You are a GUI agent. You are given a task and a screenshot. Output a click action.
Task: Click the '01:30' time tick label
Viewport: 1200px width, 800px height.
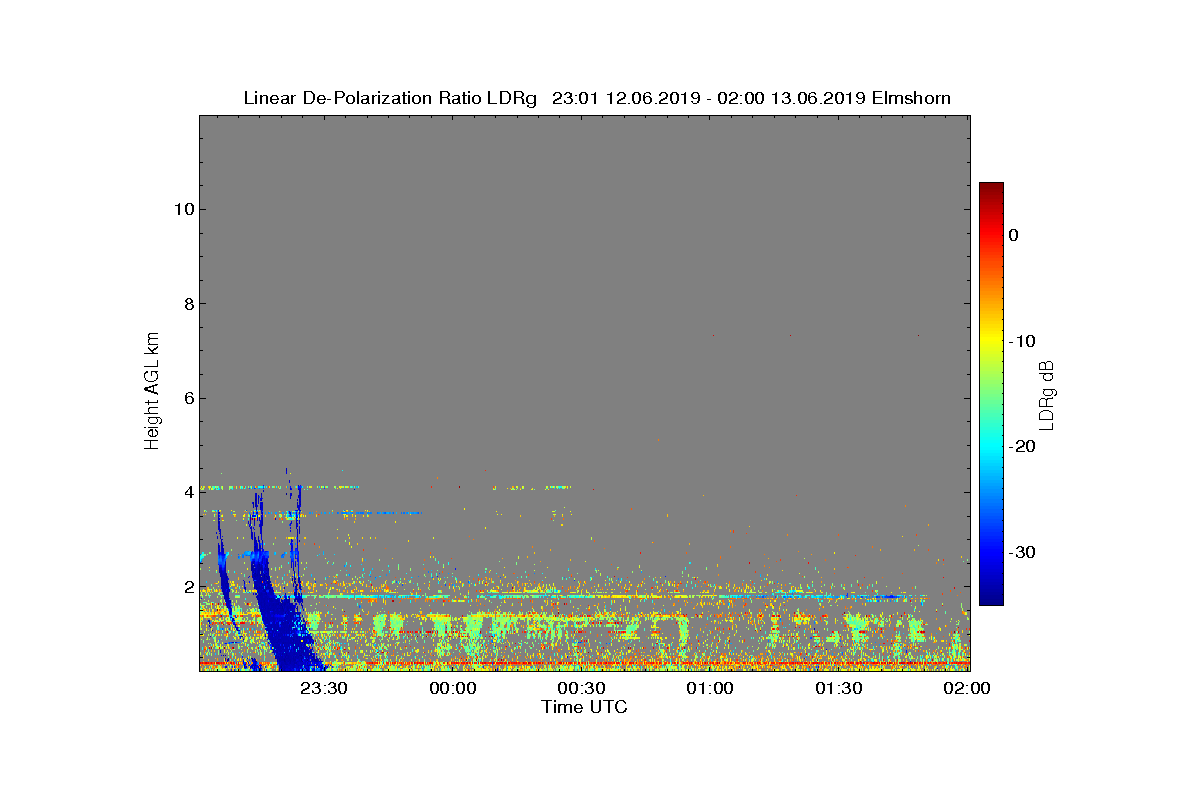(838, 689)
